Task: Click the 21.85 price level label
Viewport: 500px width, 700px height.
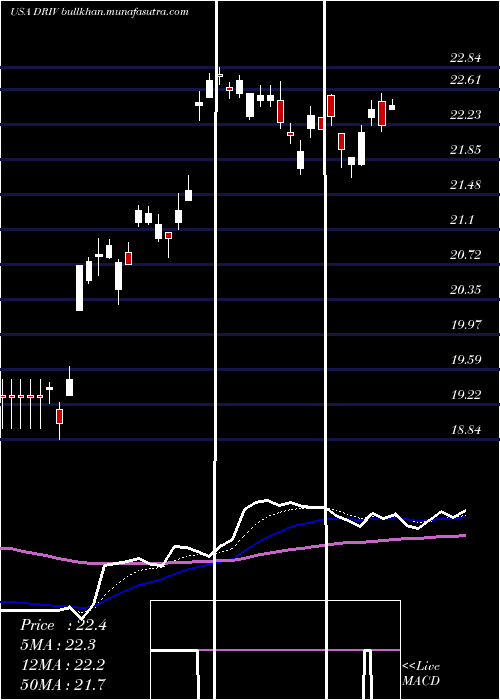Action: pyautogui.click(x=466, y=150)
